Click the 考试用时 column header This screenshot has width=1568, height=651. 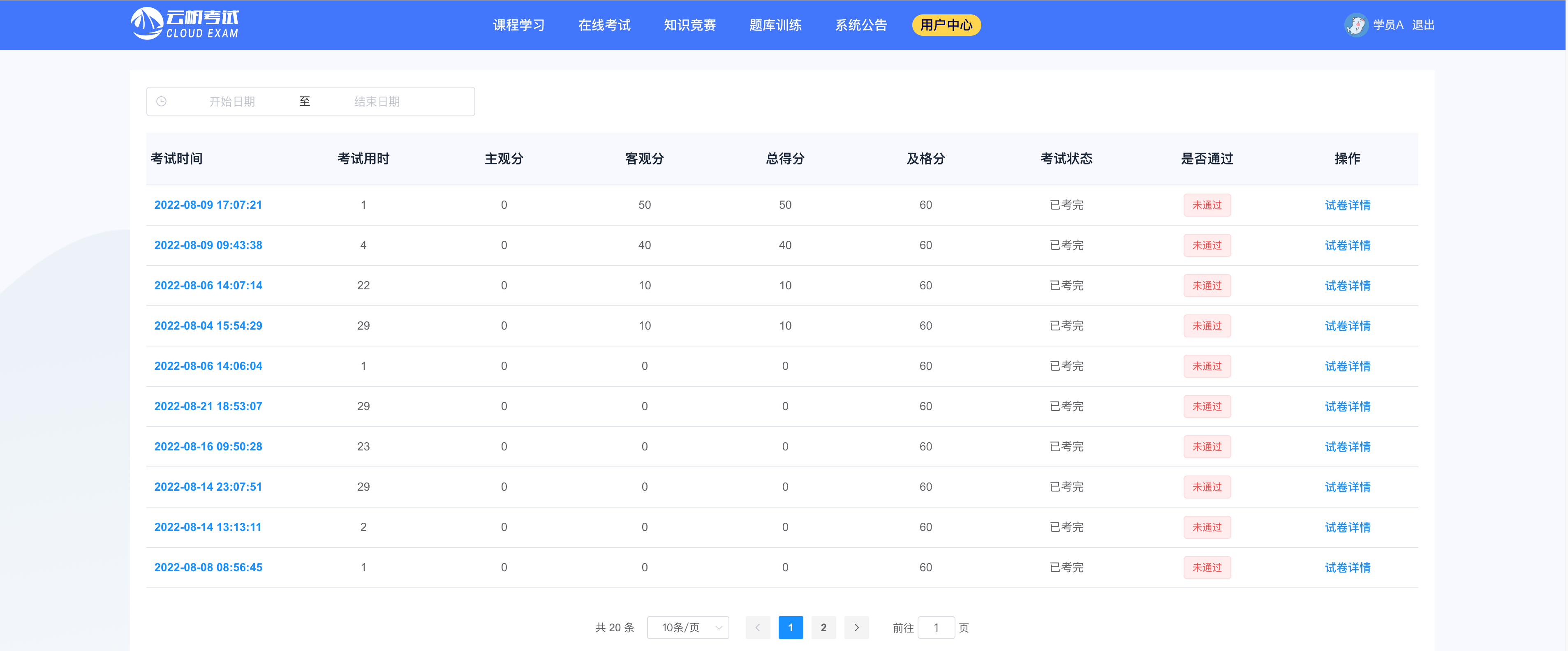363,159
